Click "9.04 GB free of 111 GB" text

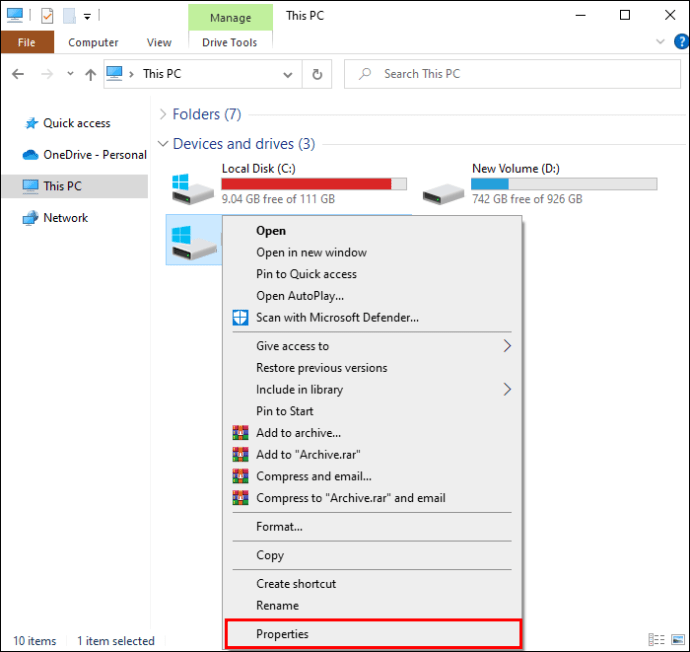click(x=278, y=199)
